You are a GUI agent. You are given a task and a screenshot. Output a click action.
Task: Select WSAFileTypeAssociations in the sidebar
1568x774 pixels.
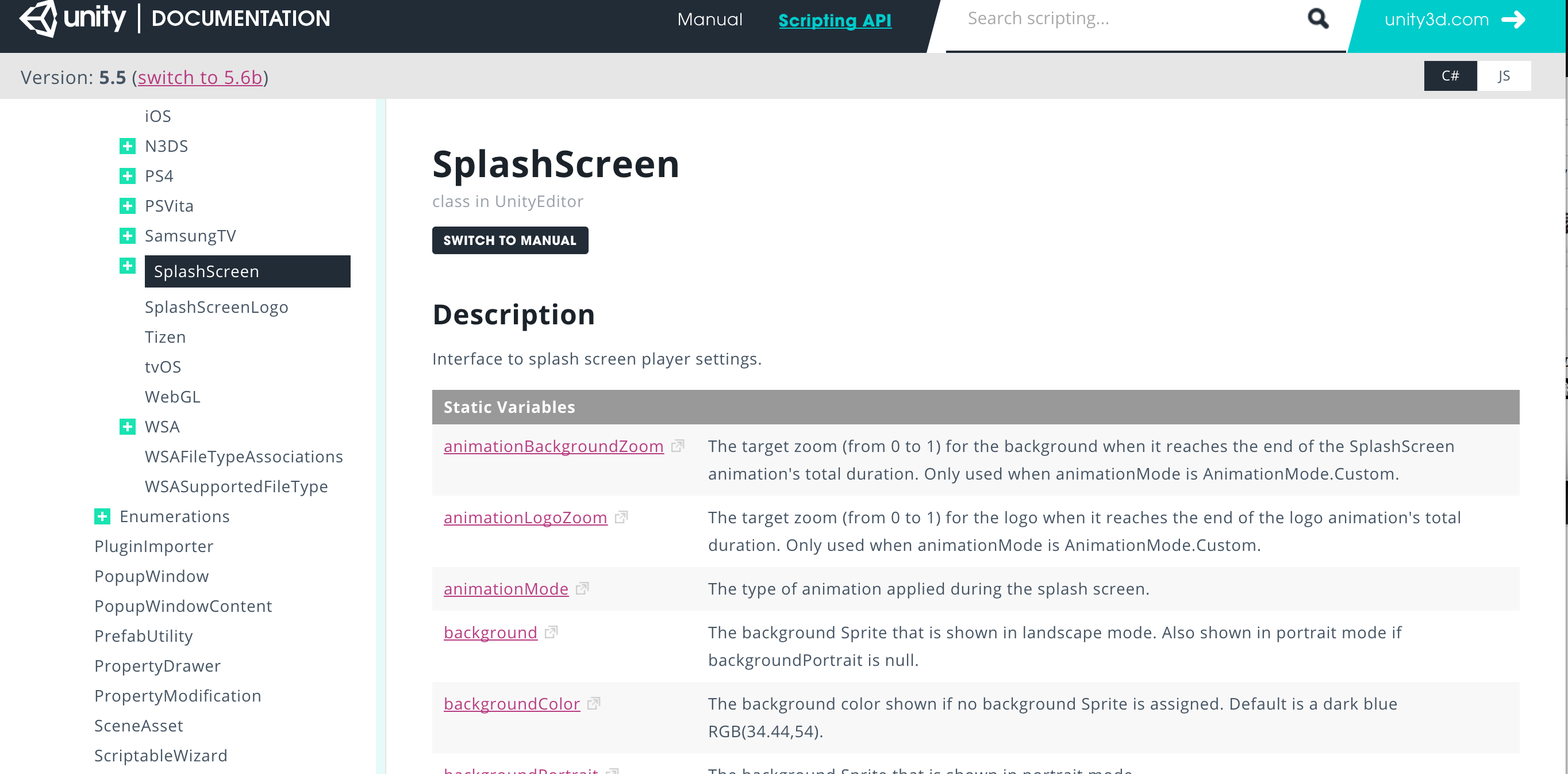pyautogui.click(x=244, y=457)
